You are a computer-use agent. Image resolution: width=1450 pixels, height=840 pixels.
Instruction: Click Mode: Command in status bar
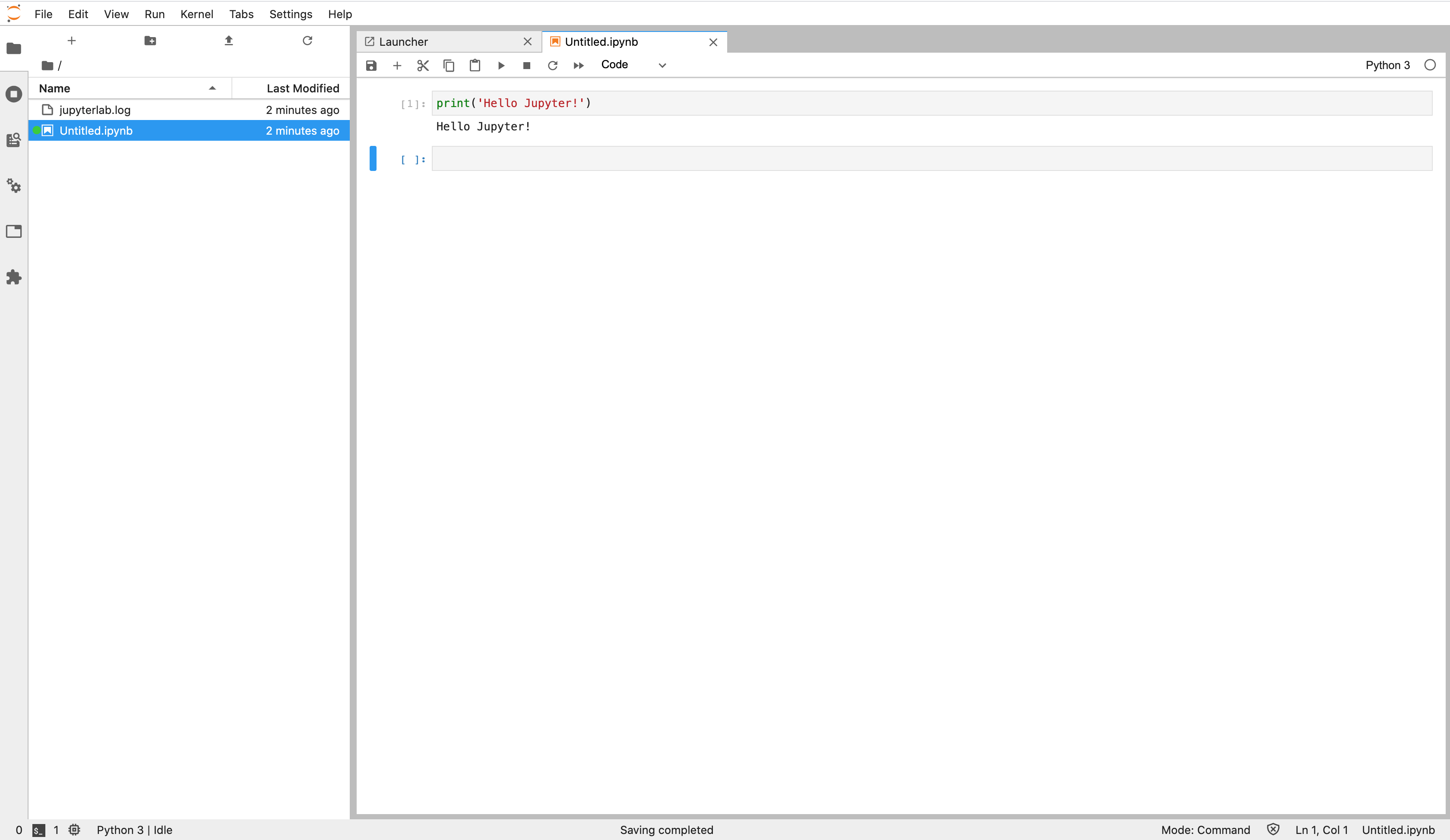(1205, 830)
